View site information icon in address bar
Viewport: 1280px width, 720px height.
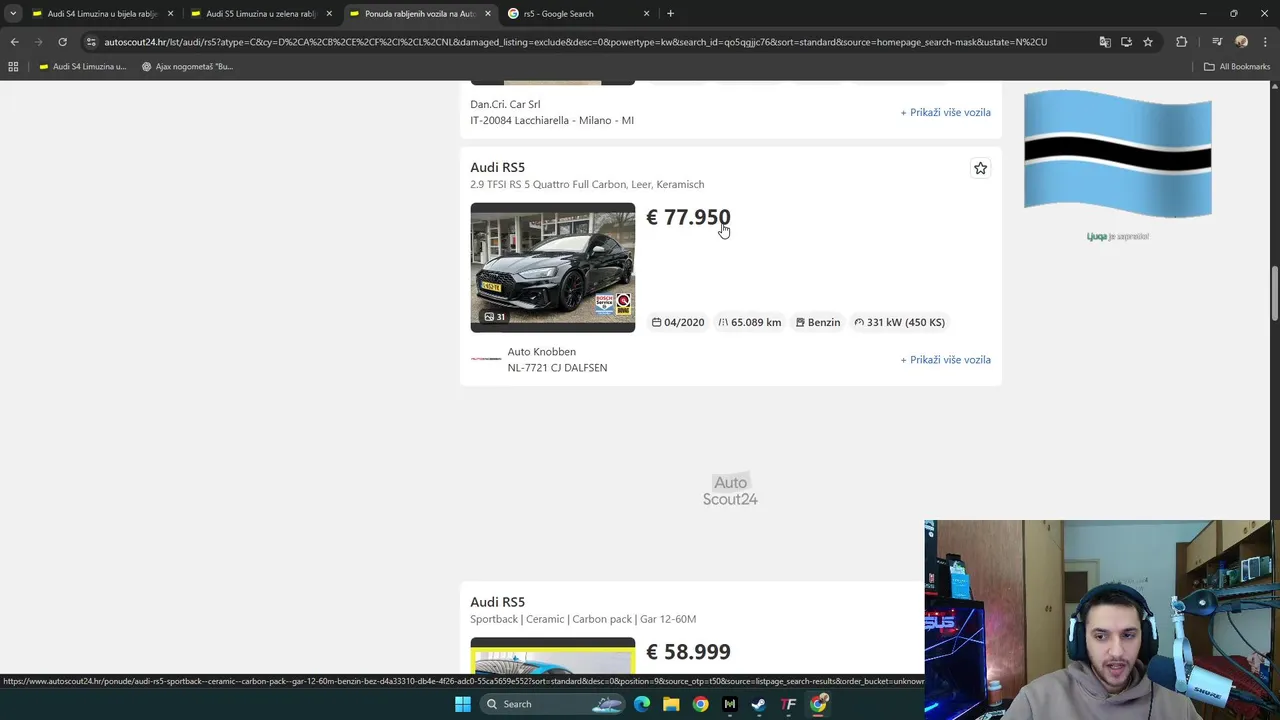pyautogui.click(x=91, y=42)
